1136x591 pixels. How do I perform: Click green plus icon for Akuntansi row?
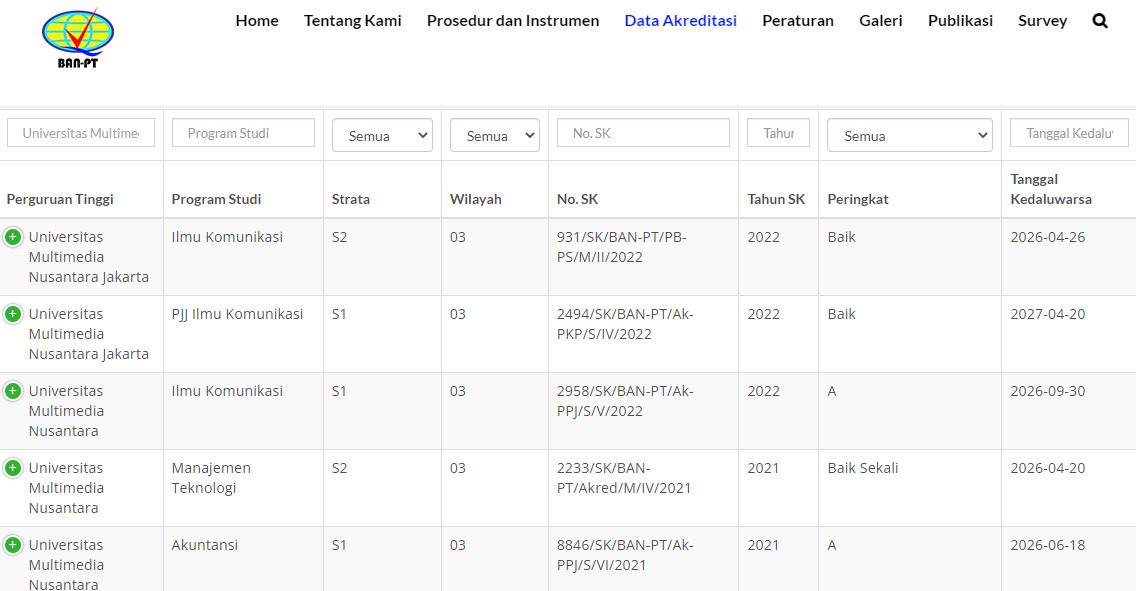click(13, 545)
